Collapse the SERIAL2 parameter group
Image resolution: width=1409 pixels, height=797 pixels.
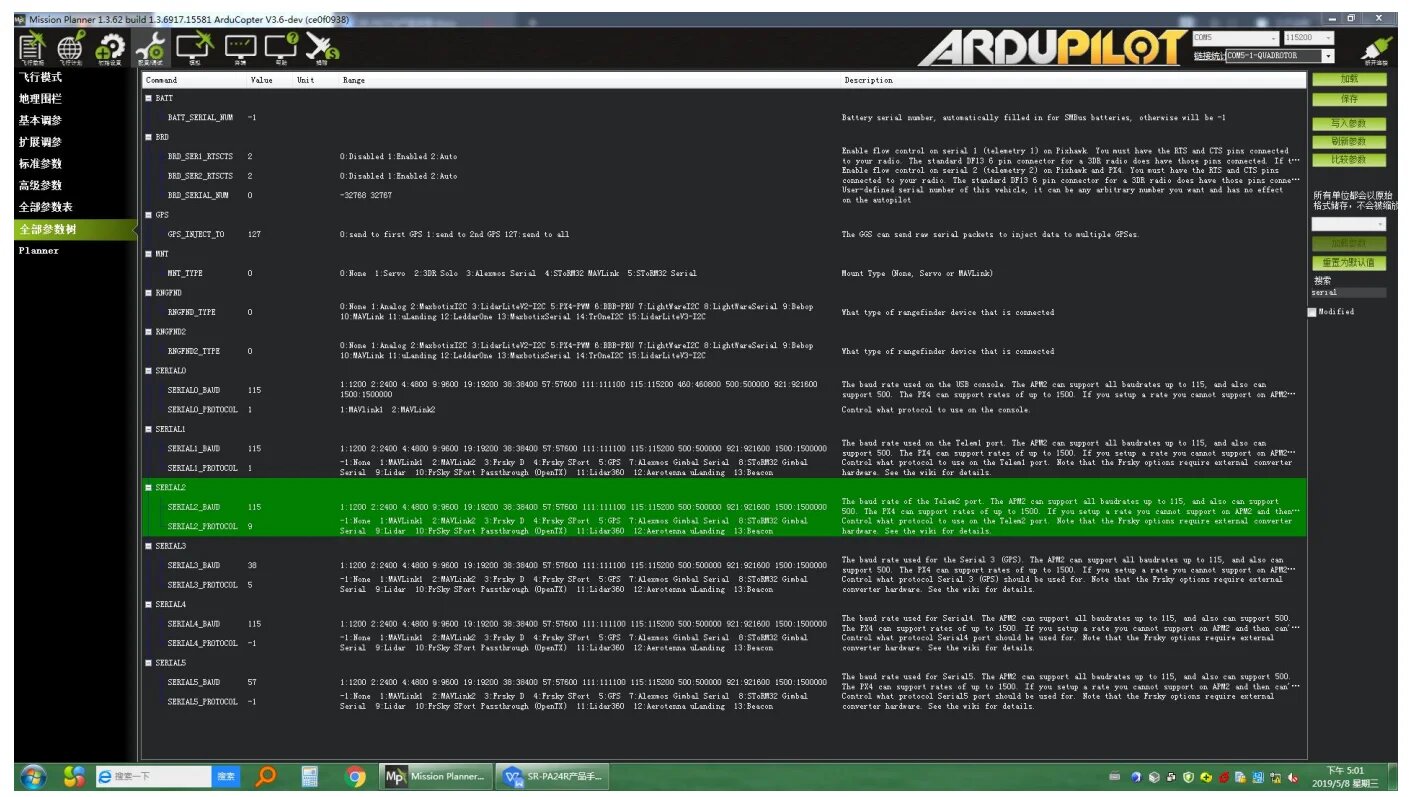[149, 488]
